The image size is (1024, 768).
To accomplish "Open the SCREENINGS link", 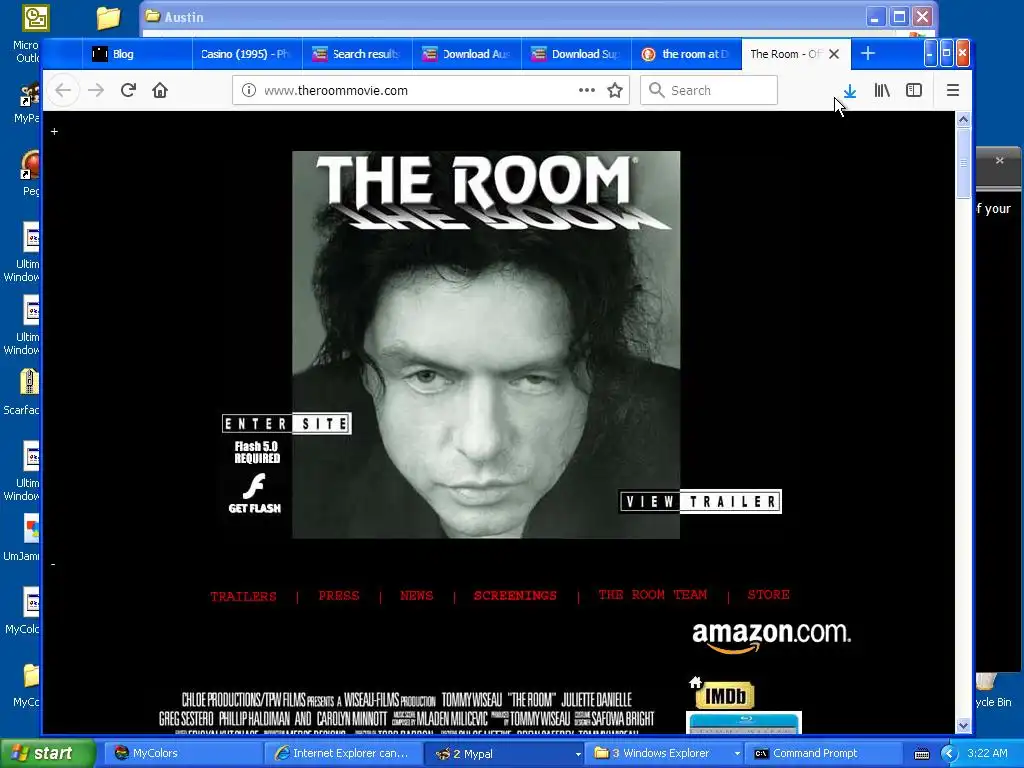I will click(515, 596).
